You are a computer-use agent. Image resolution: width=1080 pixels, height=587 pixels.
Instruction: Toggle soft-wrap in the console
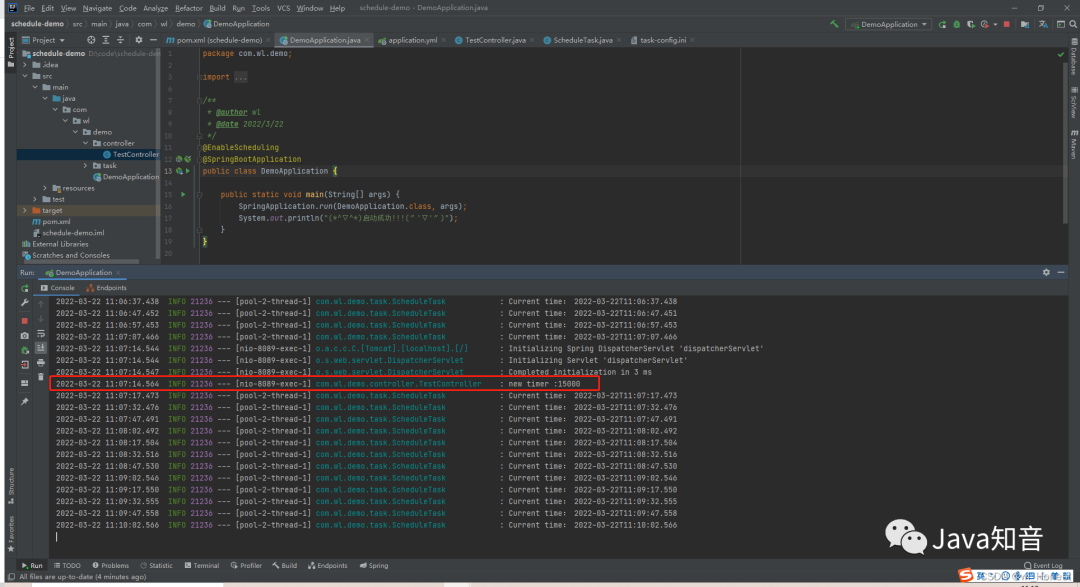(41, 333)
